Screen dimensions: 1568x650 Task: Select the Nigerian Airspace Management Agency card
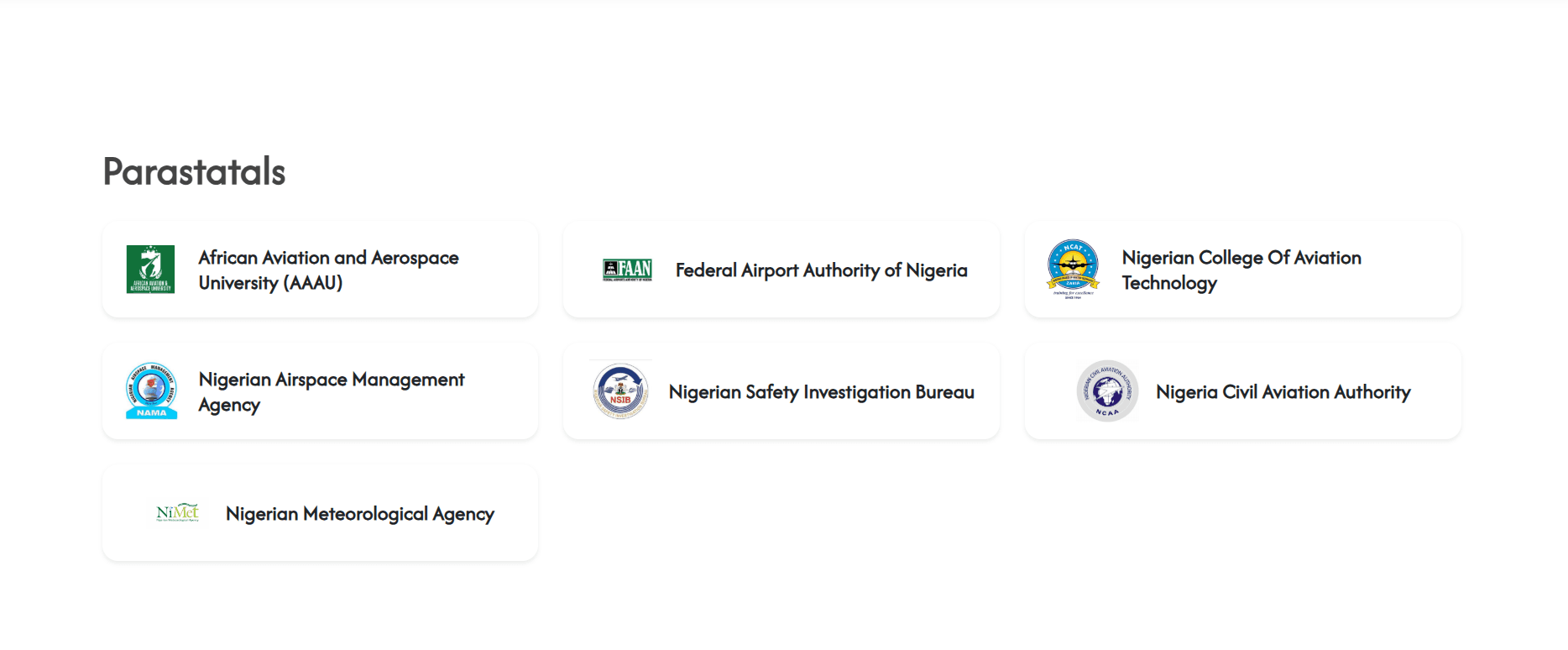click(320, 424)
